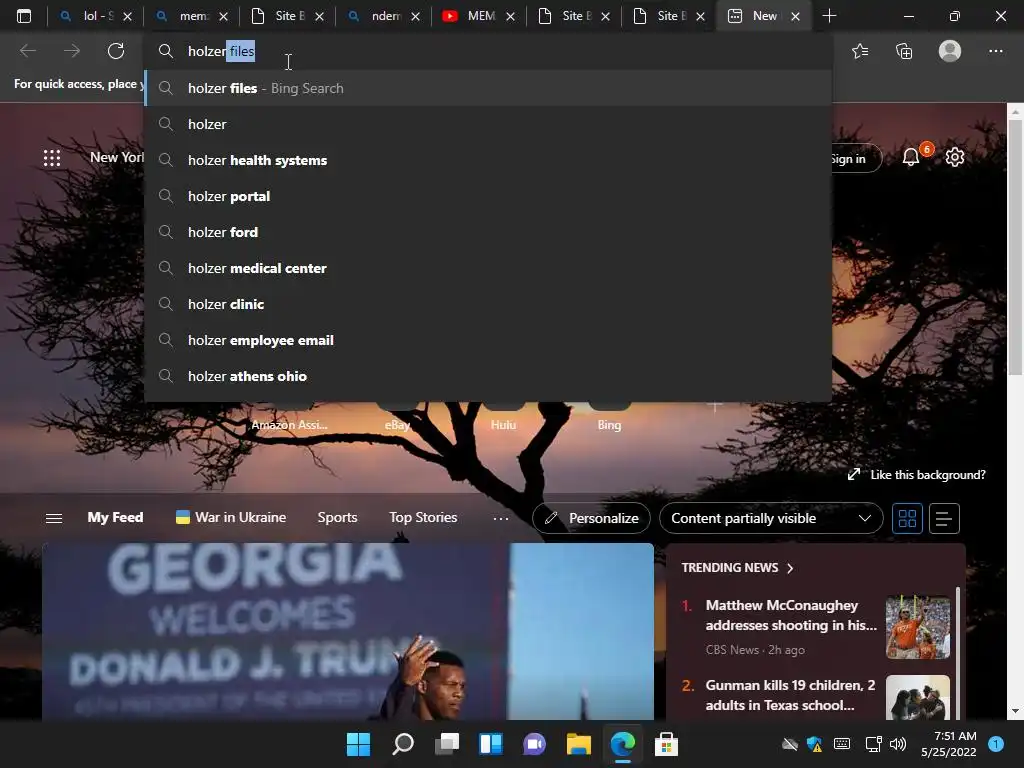Read the Gunman kills 19 children story
The height and width of the screenshot is (768, 1024).
point(790,695)
